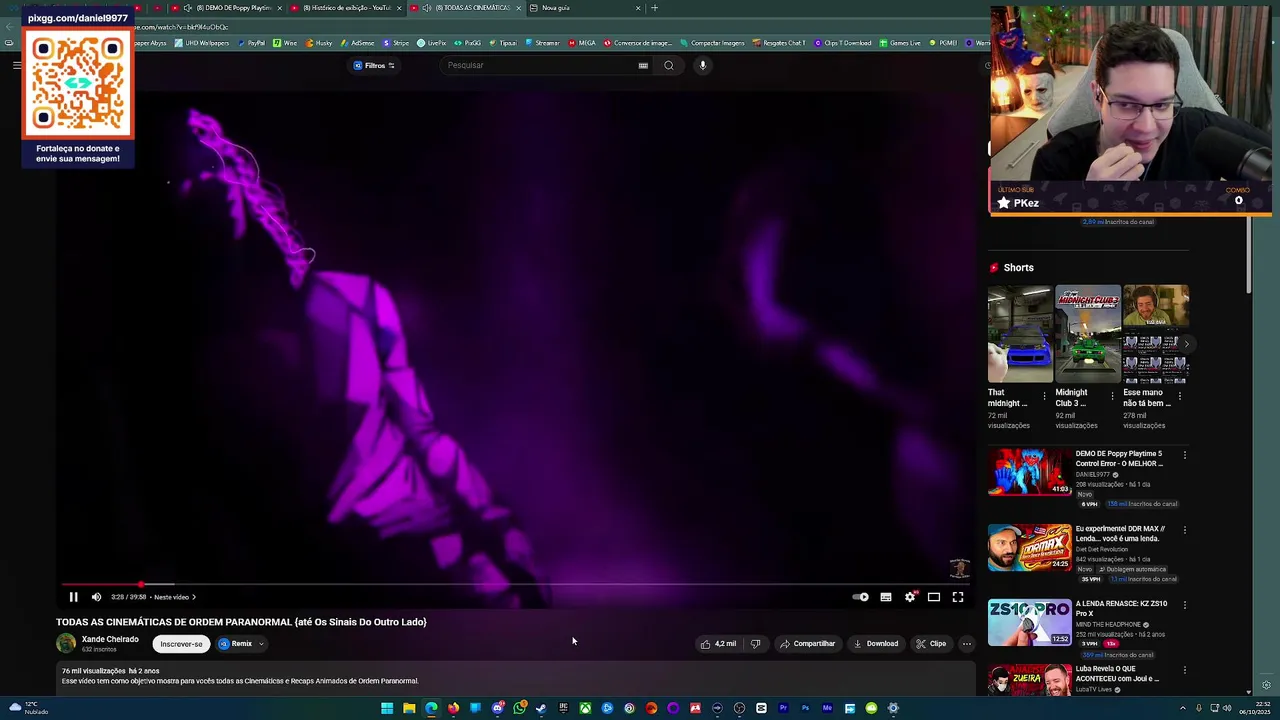Dislike the video
Image resolution: width=1280 pixels, height=720 pixels.
pyautogui.click(x=756, y=644)
